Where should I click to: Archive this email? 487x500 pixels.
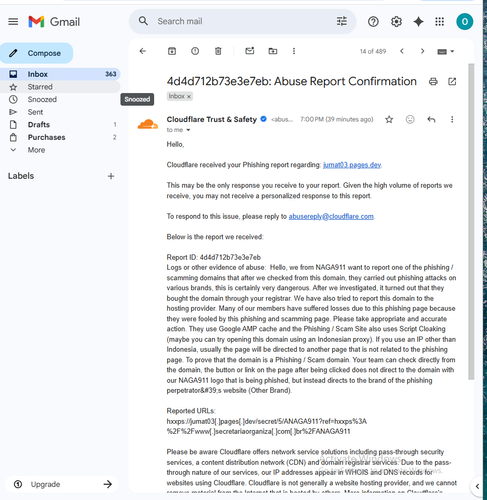172,51
